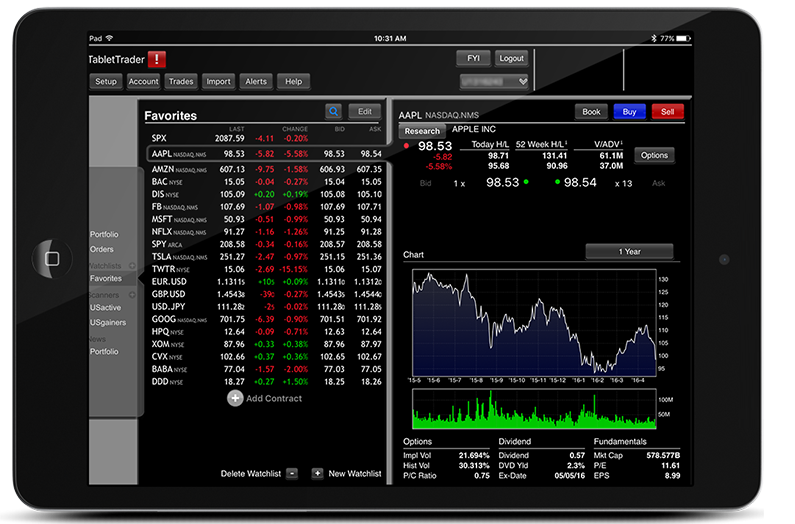Click the green volume chart
This screenshot has height=524, width=795.
[x=534, y=409]
